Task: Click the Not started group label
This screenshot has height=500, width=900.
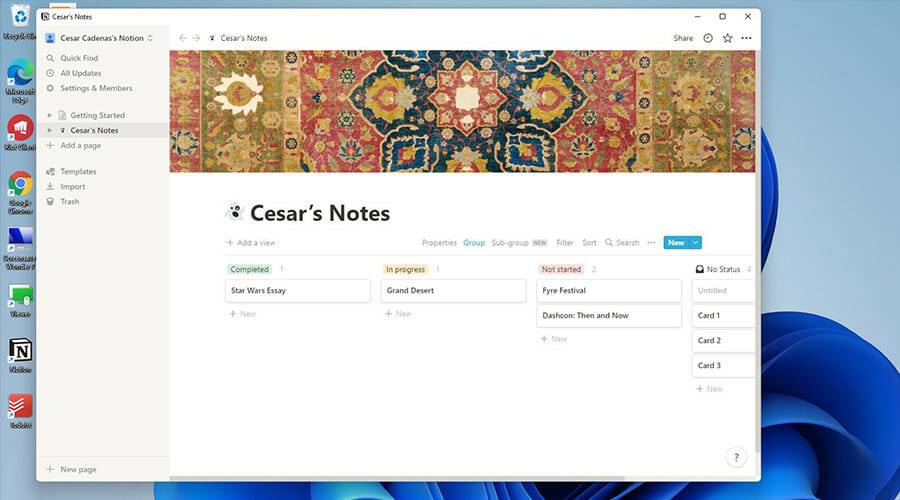Action: 561,269
